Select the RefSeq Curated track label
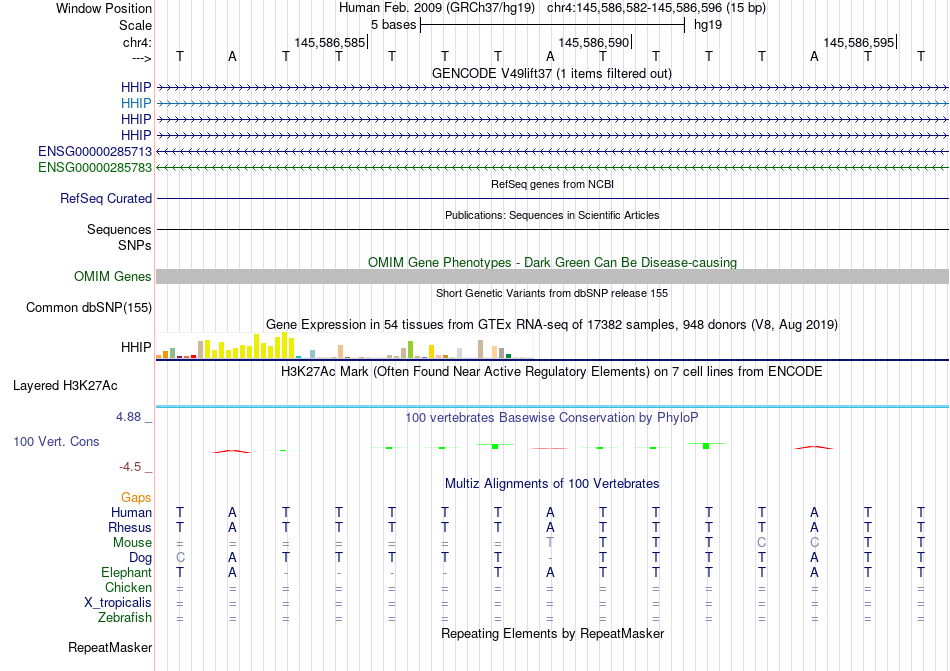 (105, 199)
